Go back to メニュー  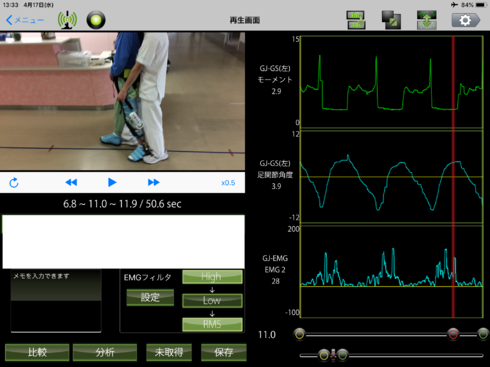(25, 20)
